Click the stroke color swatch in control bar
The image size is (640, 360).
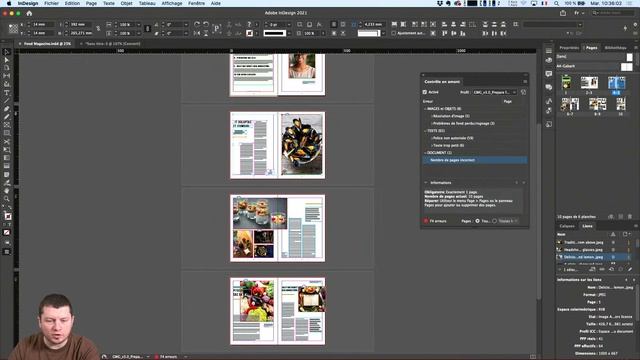click(x=249, y=33)
